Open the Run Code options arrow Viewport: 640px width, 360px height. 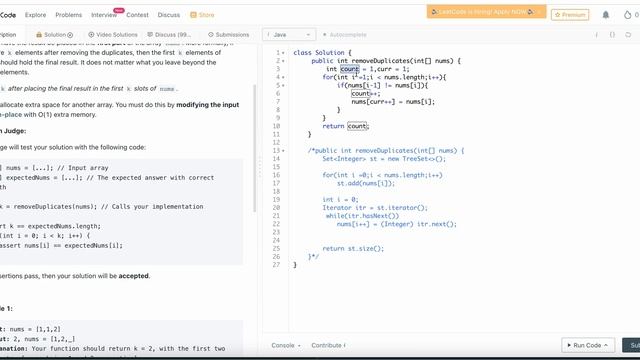point(606,345)
